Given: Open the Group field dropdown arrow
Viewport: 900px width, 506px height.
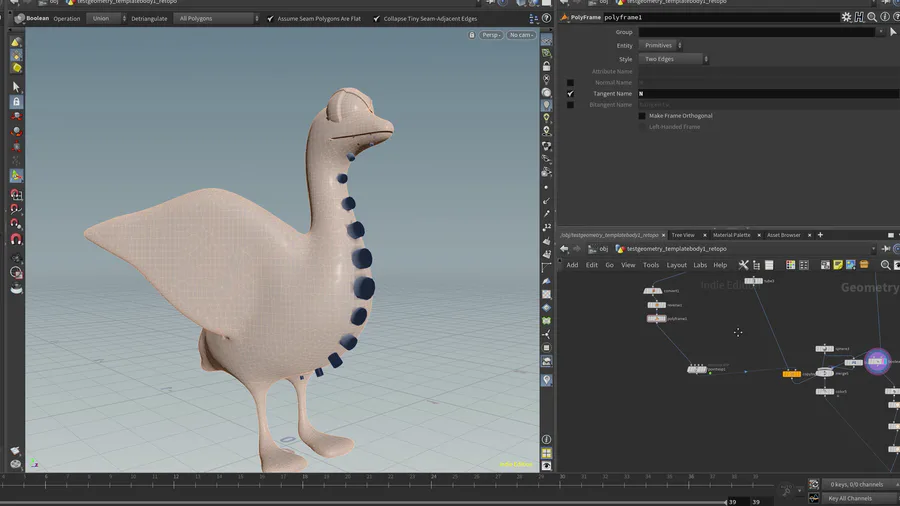Looking at the screenshot, I should click(881, 32).
